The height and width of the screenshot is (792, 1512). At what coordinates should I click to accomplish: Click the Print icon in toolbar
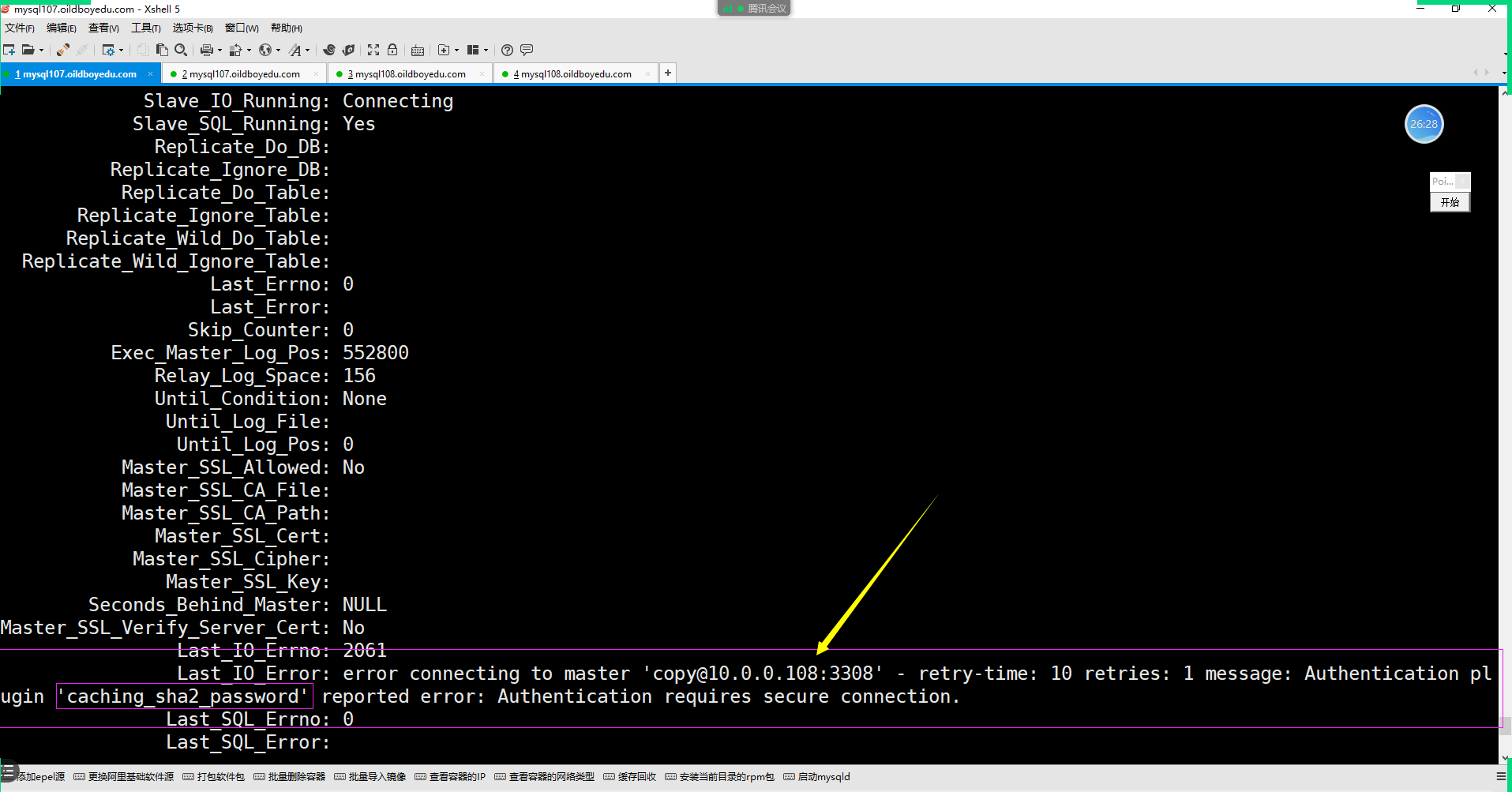pyautogui.click(x=206, y=50)
